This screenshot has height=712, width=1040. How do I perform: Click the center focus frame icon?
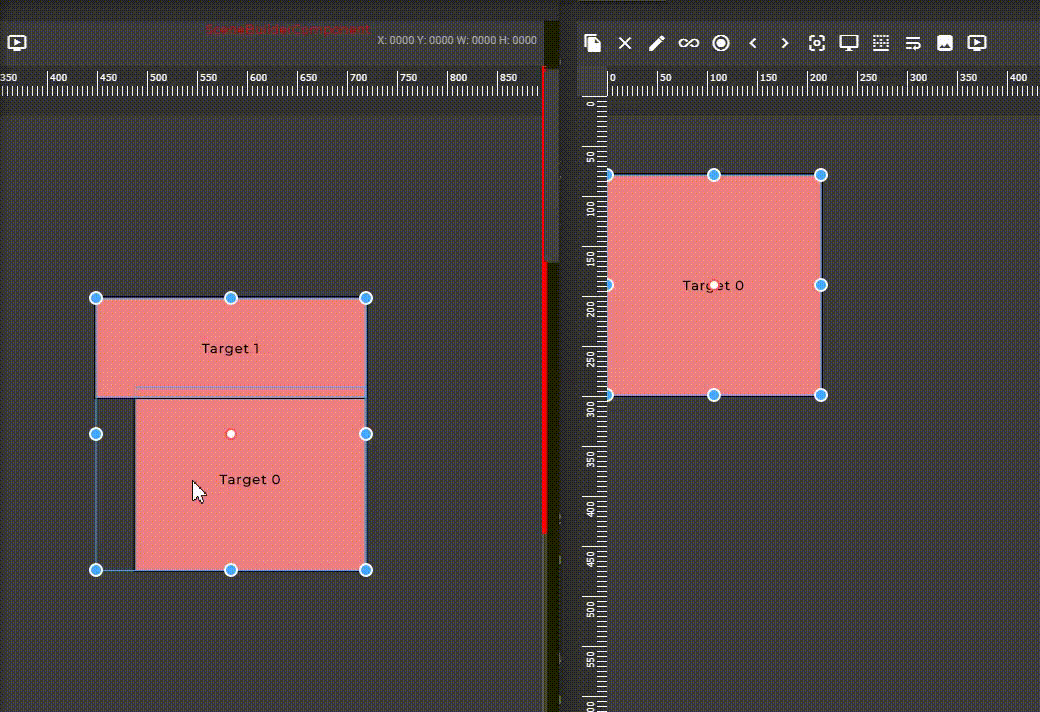tap(816, 43)
